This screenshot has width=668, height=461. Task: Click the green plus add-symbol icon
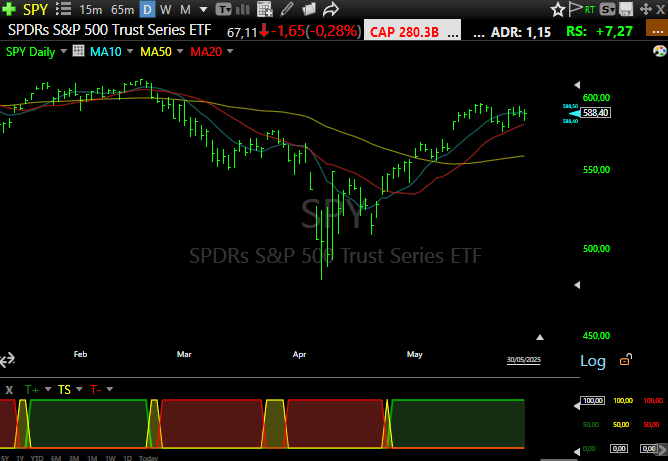click(x=9, y=9)
